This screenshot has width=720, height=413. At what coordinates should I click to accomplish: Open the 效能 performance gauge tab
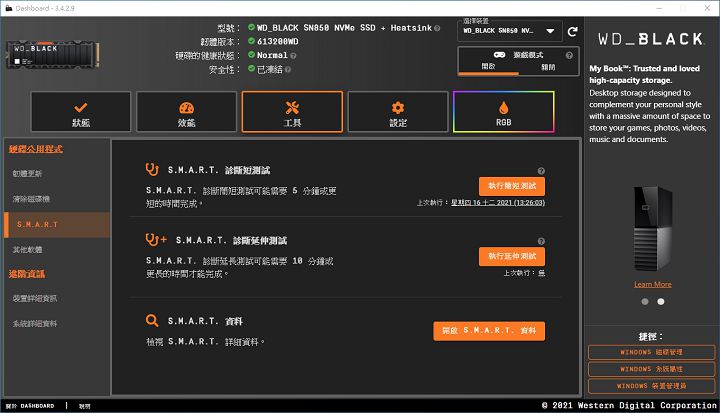point(186,112)
